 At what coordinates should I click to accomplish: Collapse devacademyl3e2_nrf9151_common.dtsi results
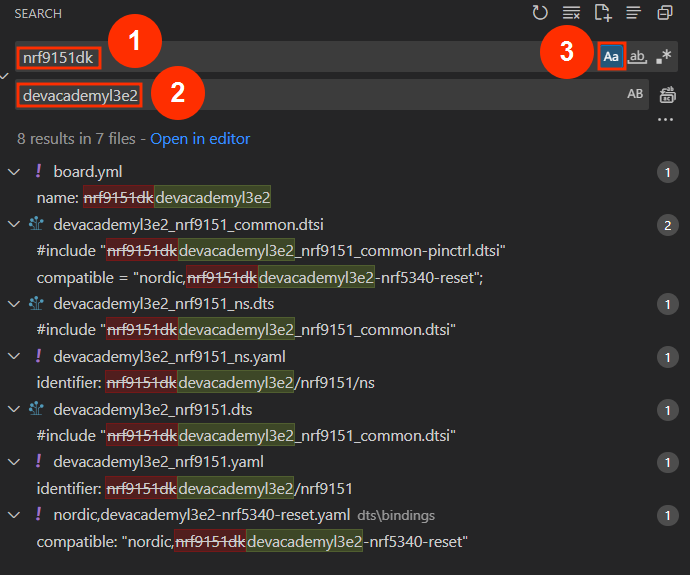[14, 225]
